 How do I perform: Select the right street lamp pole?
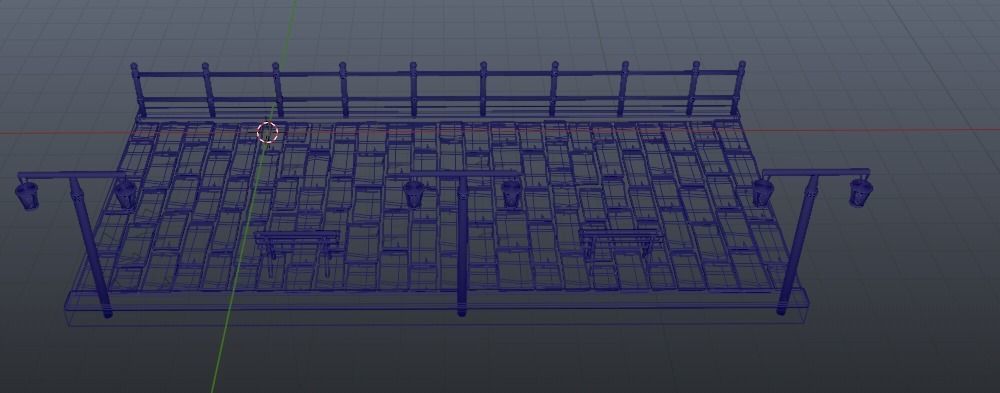click(797, 245)
